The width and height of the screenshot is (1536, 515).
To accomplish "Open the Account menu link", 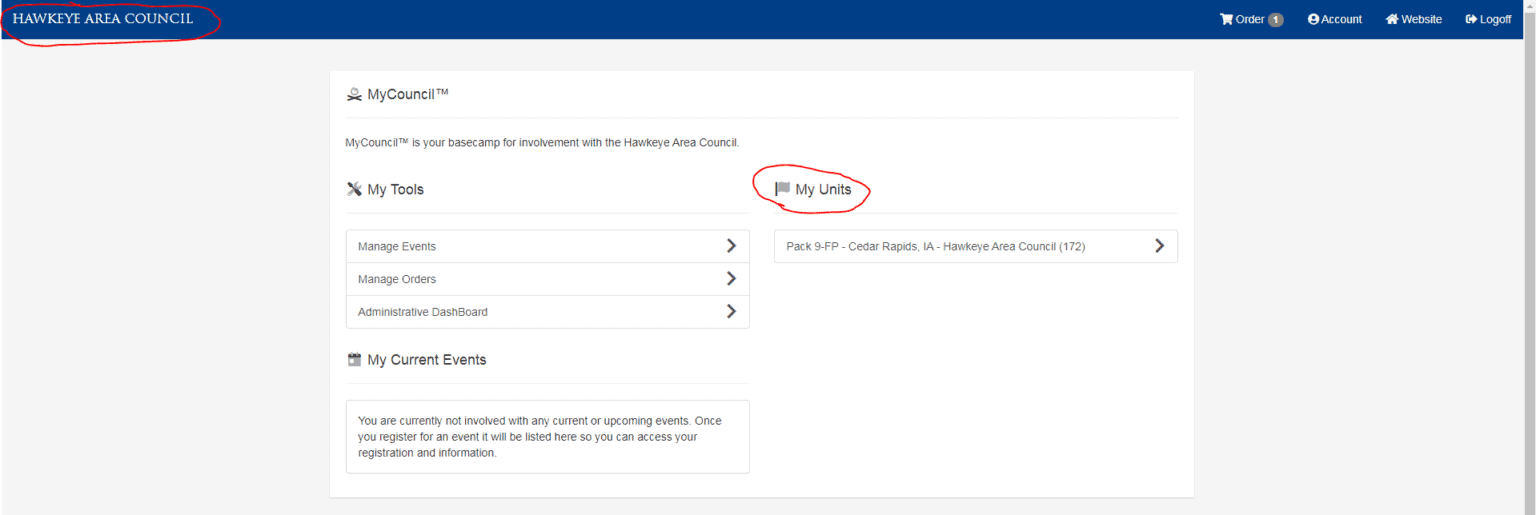I will coord(1335,19).
